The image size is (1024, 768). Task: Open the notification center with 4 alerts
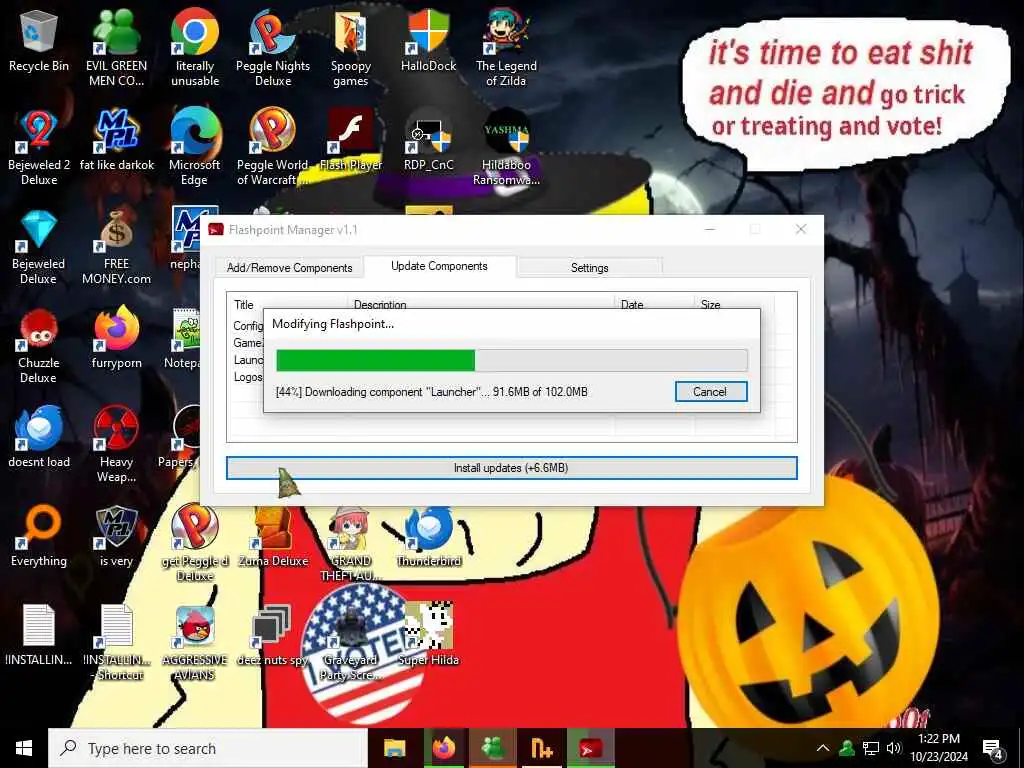click(x=993, y=750)
